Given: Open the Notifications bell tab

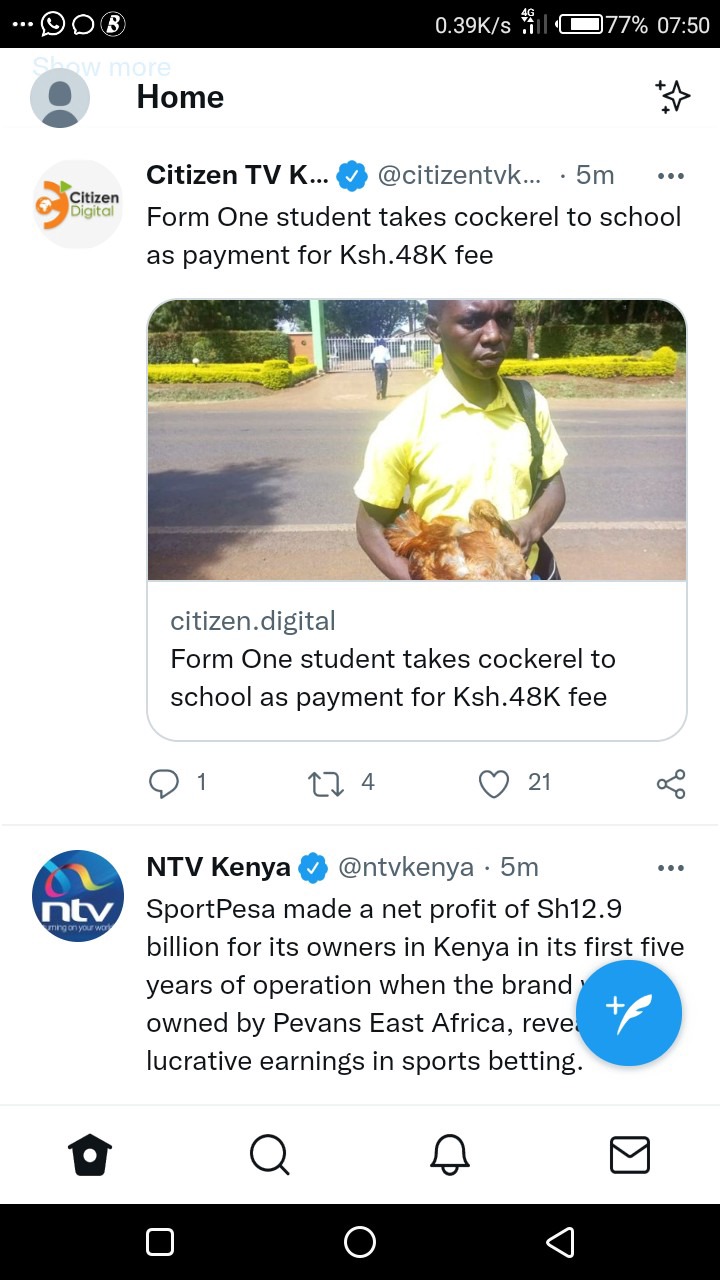Looking at the screenshot, I should 450,1156.
